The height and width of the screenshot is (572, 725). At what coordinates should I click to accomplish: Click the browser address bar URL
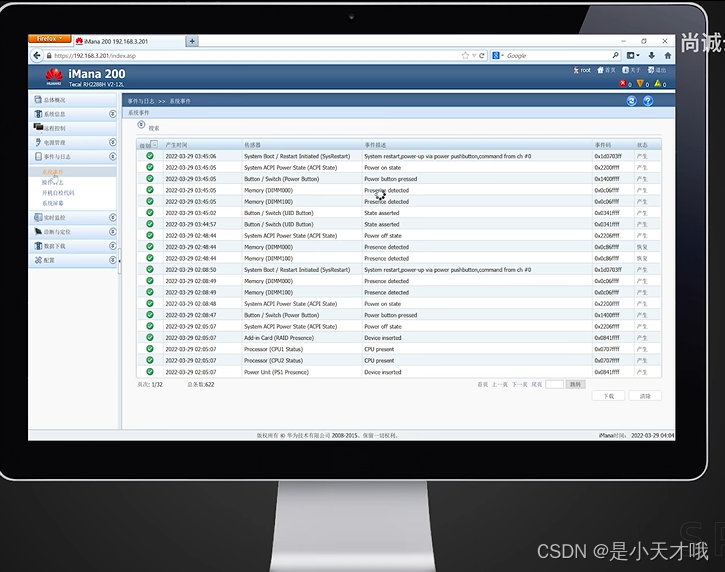[95, 55]
